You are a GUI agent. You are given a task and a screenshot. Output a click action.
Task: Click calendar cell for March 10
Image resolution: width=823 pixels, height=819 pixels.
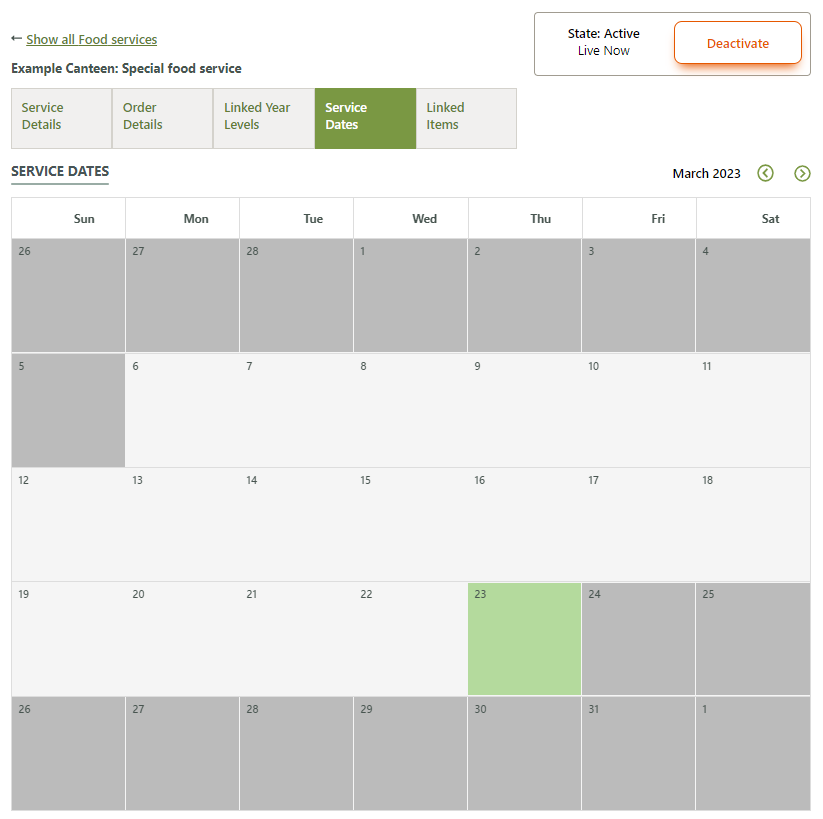coord(638,410)
